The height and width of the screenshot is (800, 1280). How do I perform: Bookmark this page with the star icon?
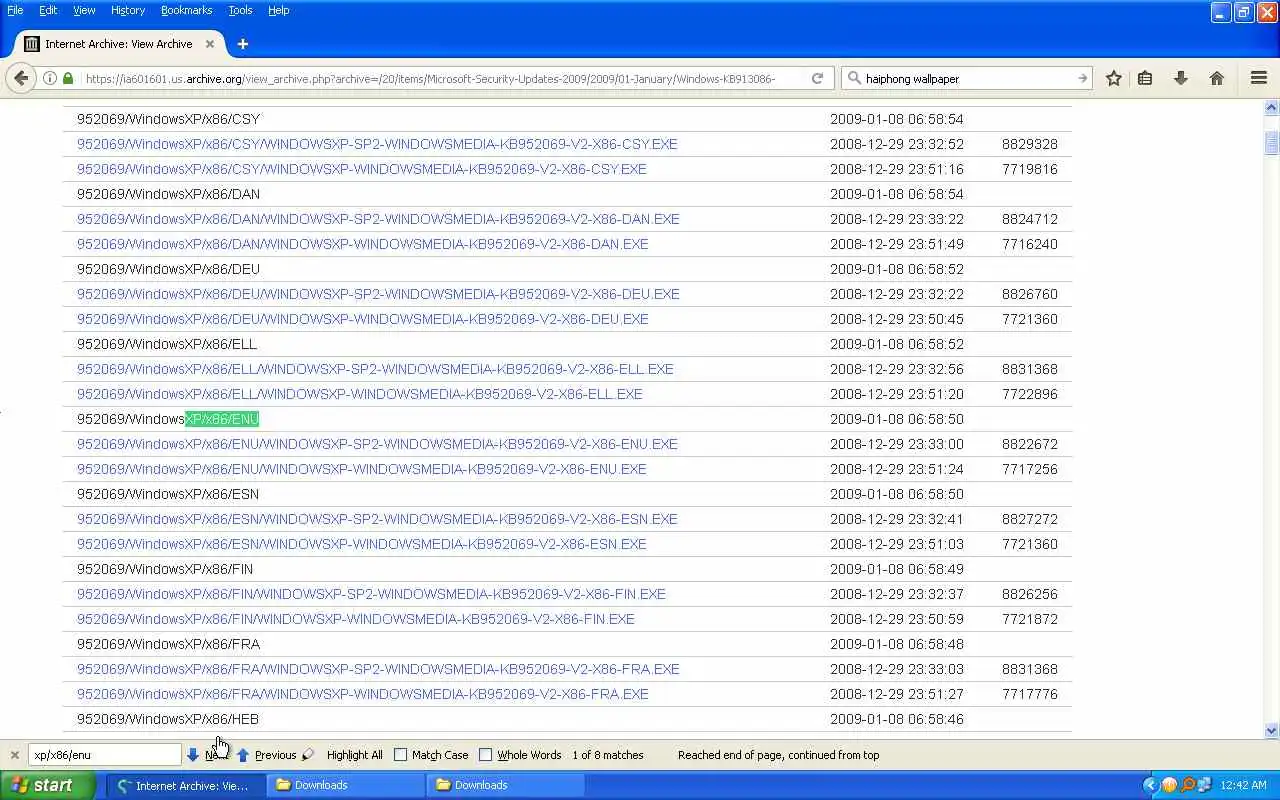(1114, 78)
